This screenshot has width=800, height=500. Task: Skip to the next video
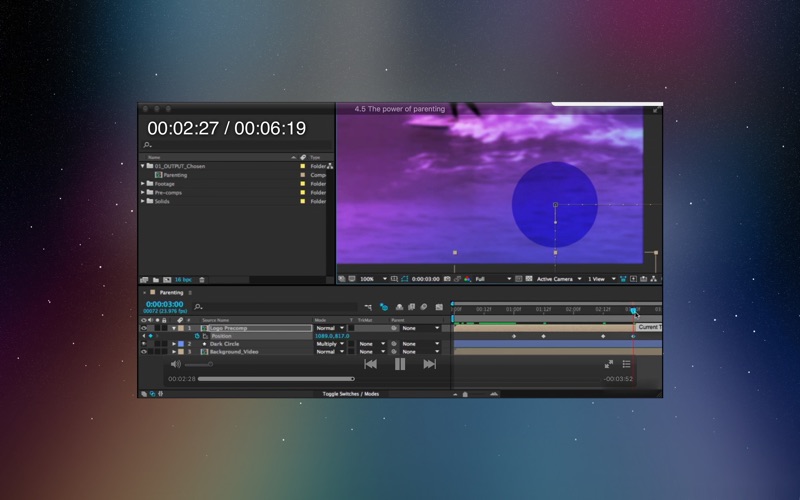pyautogui.click(x=430, y=364)
